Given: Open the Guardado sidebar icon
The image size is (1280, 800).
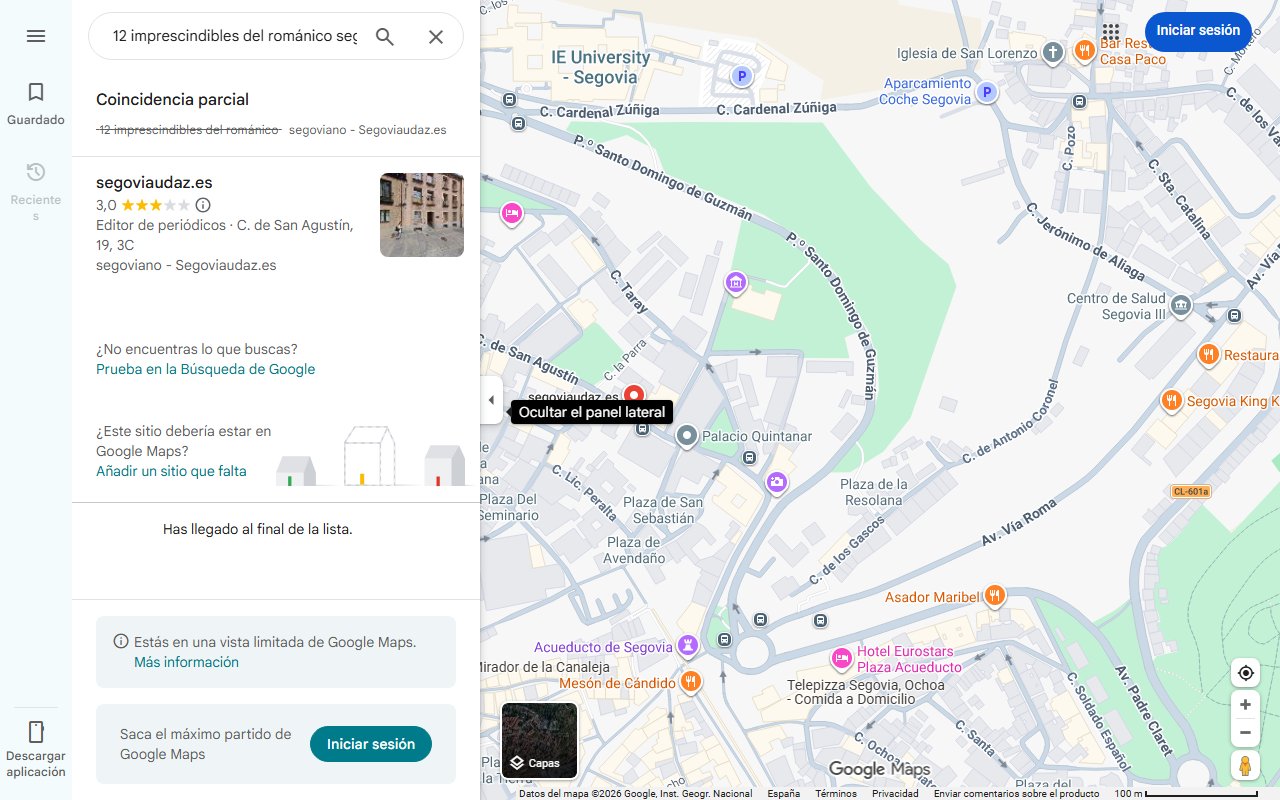Looking at the screenshot, I should tap(35, 91).
